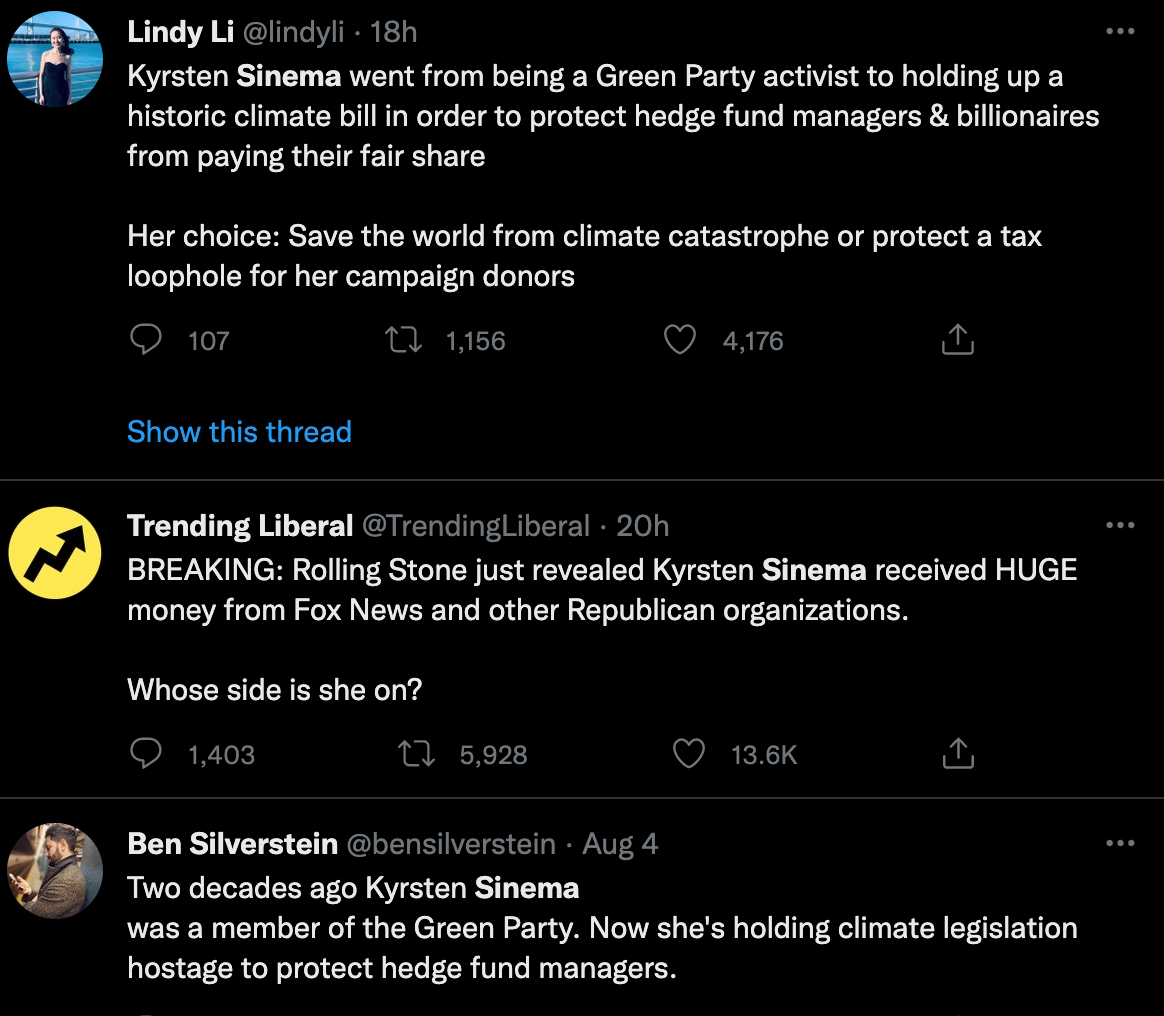This screenshot has height=1016, width=1164.
Task: Open more options for Lindy Li's tweet
Action: [x=1120, y=31]
